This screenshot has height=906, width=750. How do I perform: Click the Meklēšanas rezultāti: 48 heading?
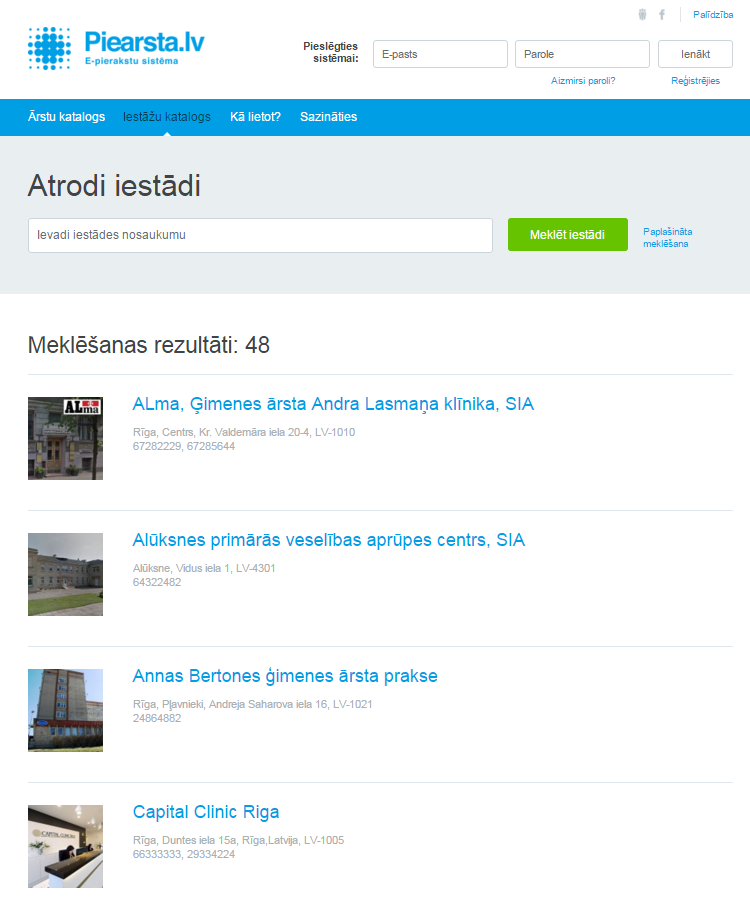coord(148,345)
